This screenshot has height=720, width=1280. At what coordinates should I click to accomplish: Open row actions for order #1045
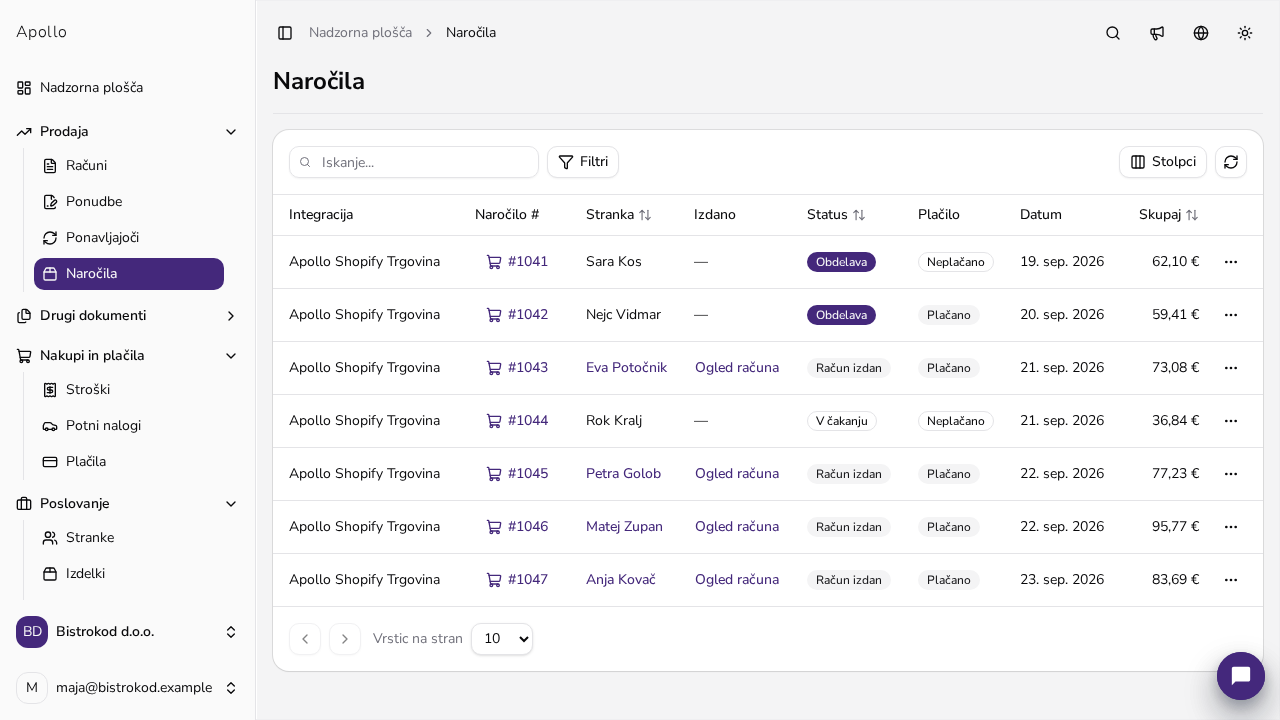(1231, 474)
